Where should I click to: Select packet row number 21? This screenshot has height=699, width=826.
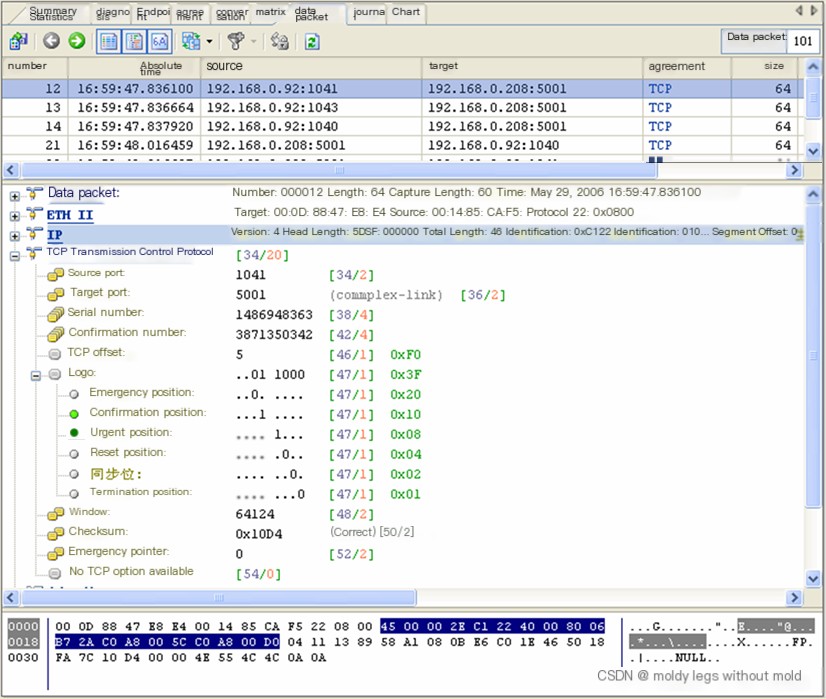tap(402, 145)
